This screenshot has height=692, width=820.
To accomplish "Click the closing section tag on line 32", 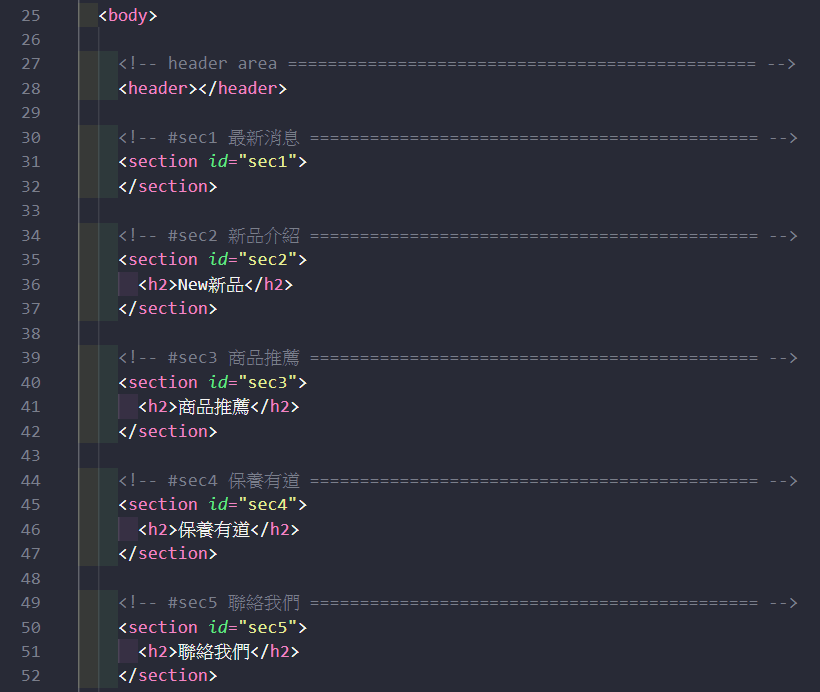I will click(x=167, y=186).
